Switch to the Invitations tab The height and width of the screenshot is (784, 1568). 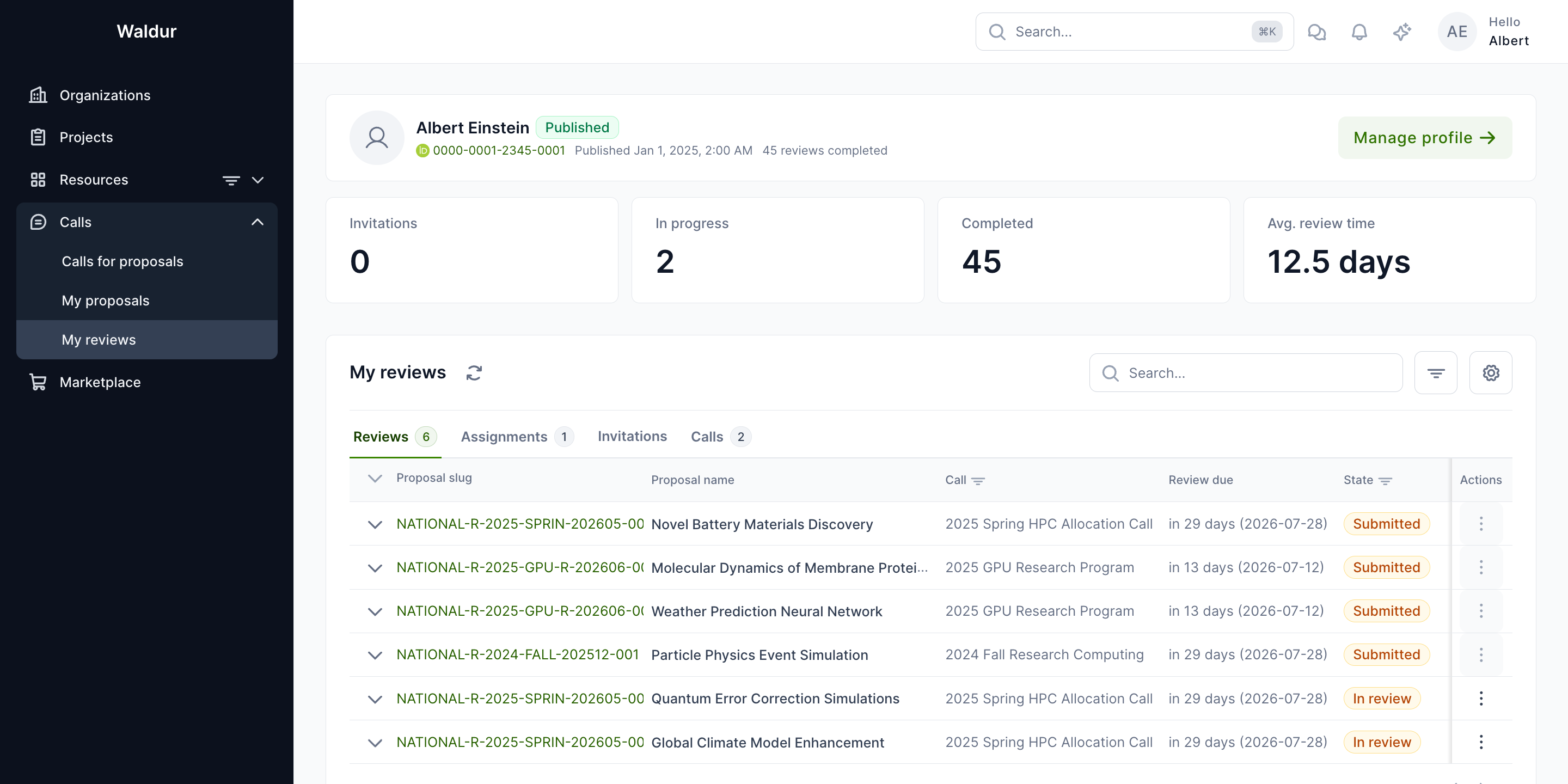coord(632,437)
